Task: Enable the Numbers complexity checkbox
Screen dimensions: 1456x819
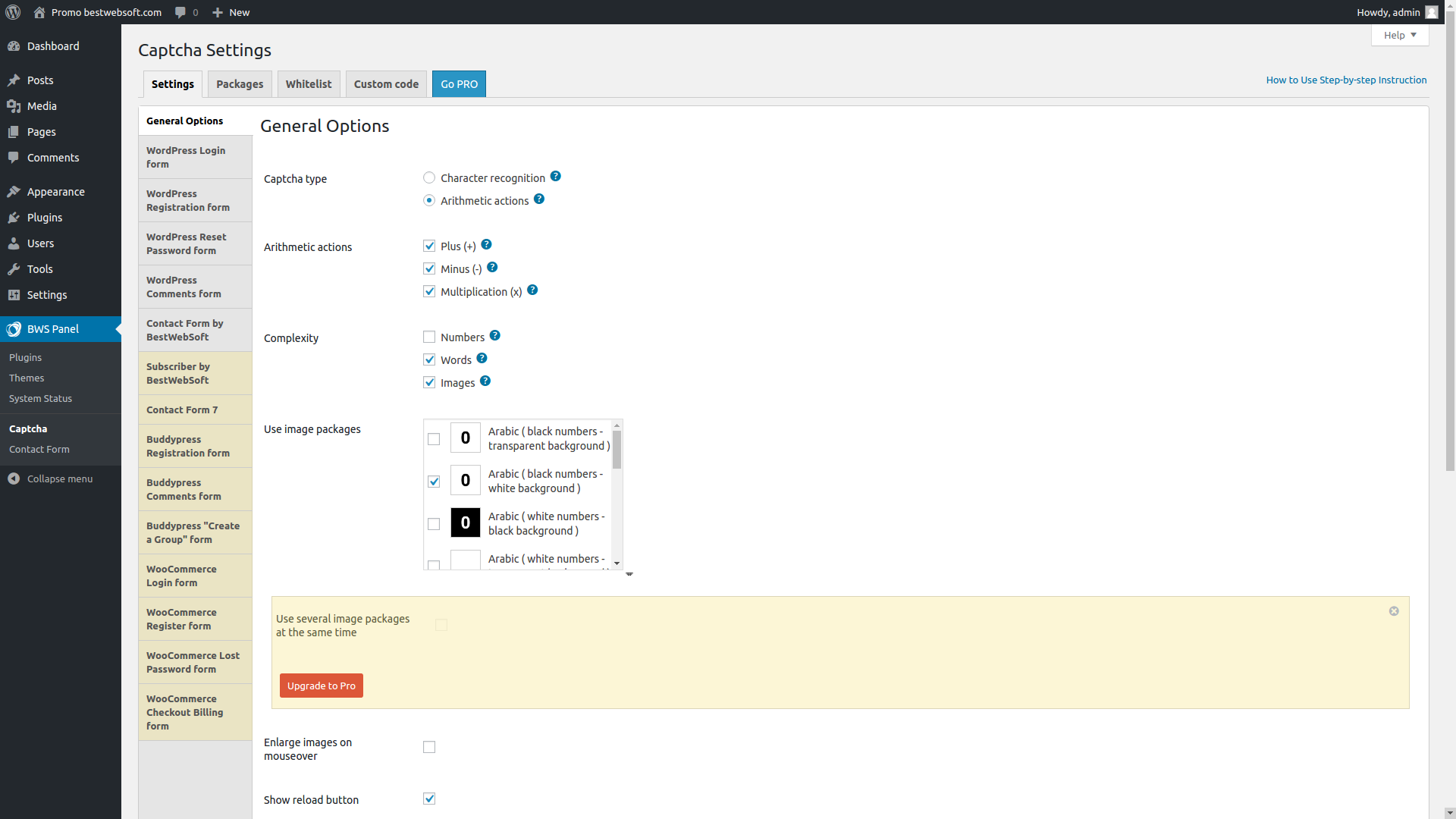Action: click(429, 337)
